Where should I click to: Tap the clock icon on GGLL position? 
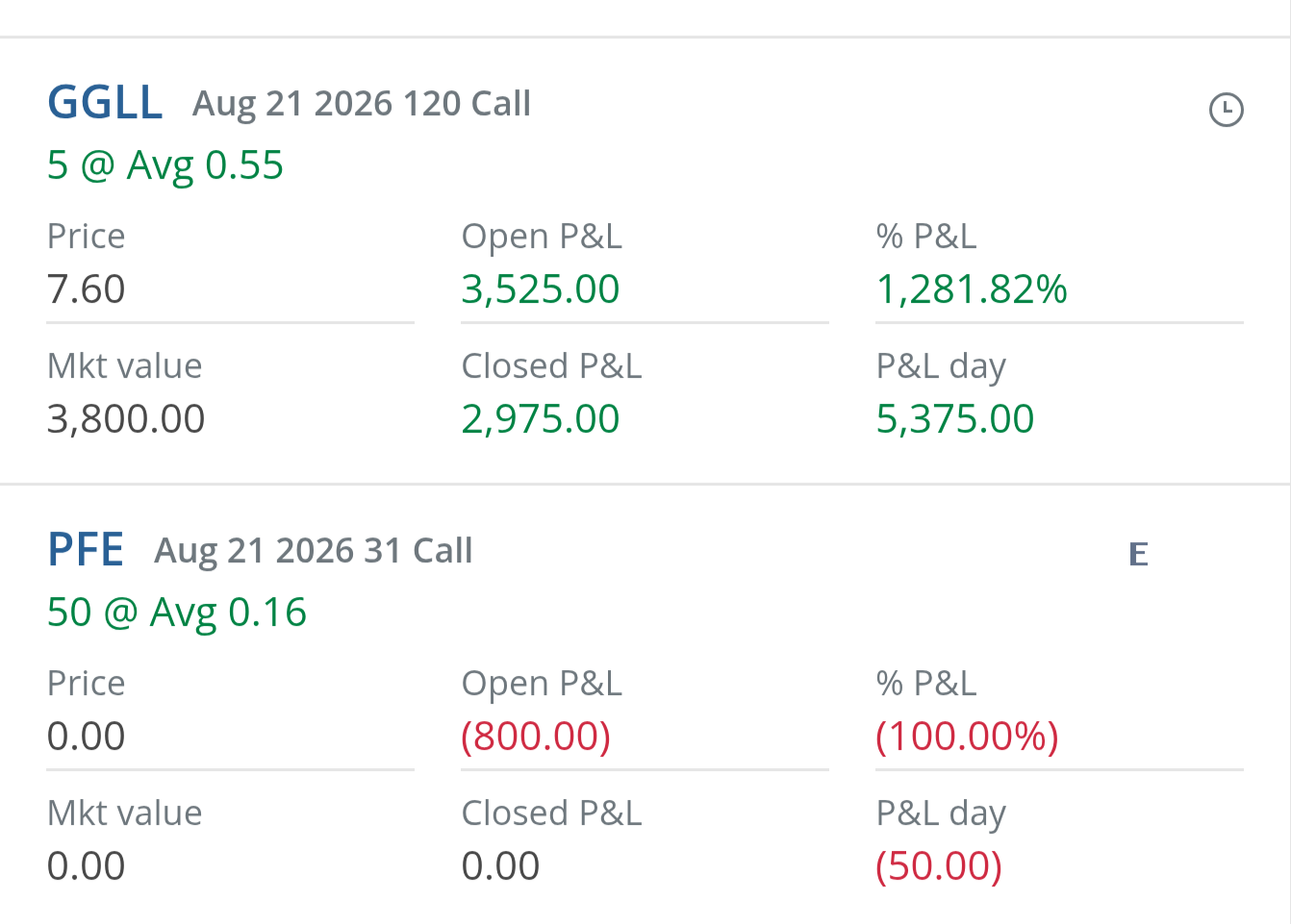[x=1226, y=110]
